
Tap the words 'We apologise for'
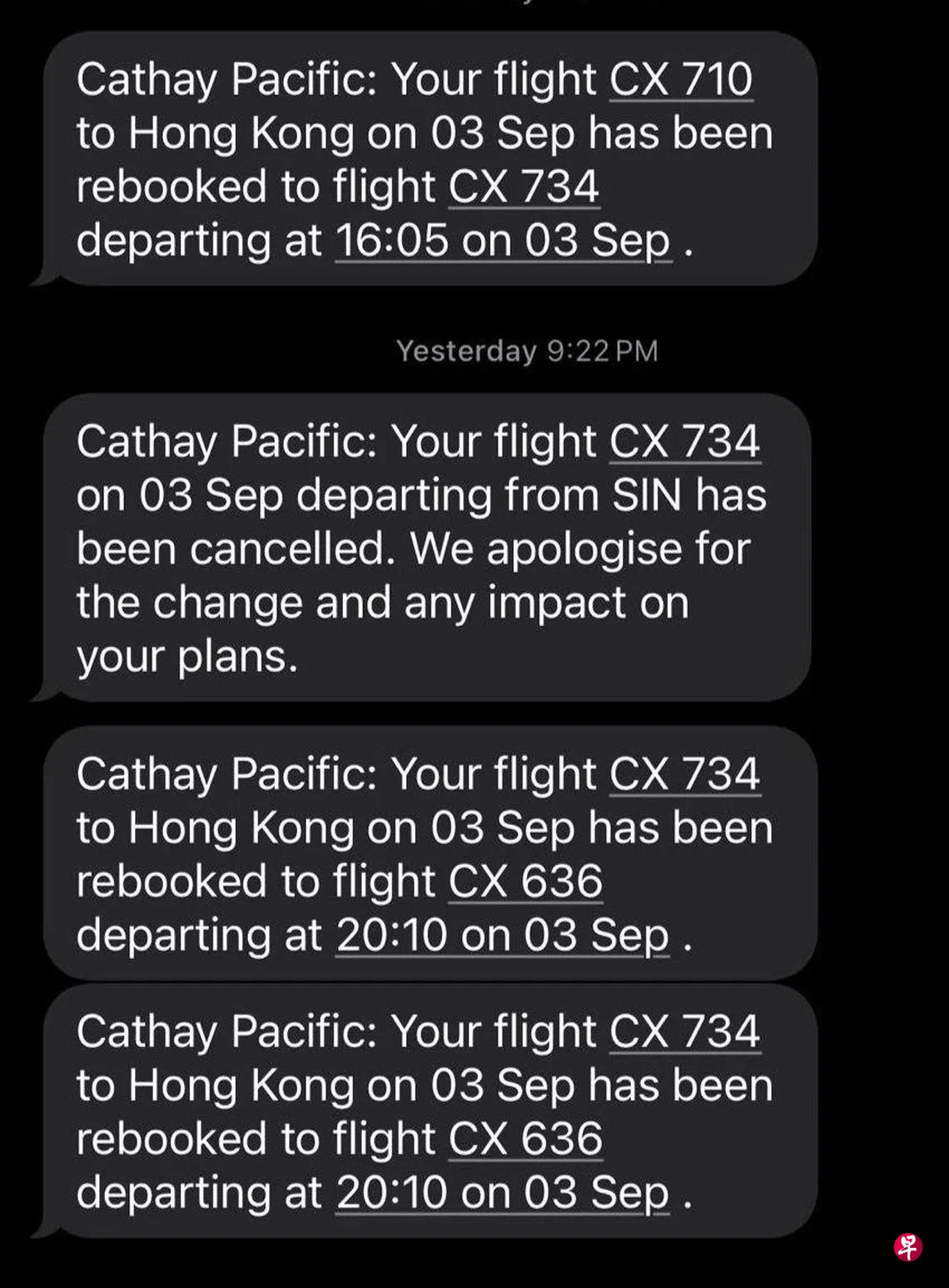pyautogui.click(x=580, y=550)
